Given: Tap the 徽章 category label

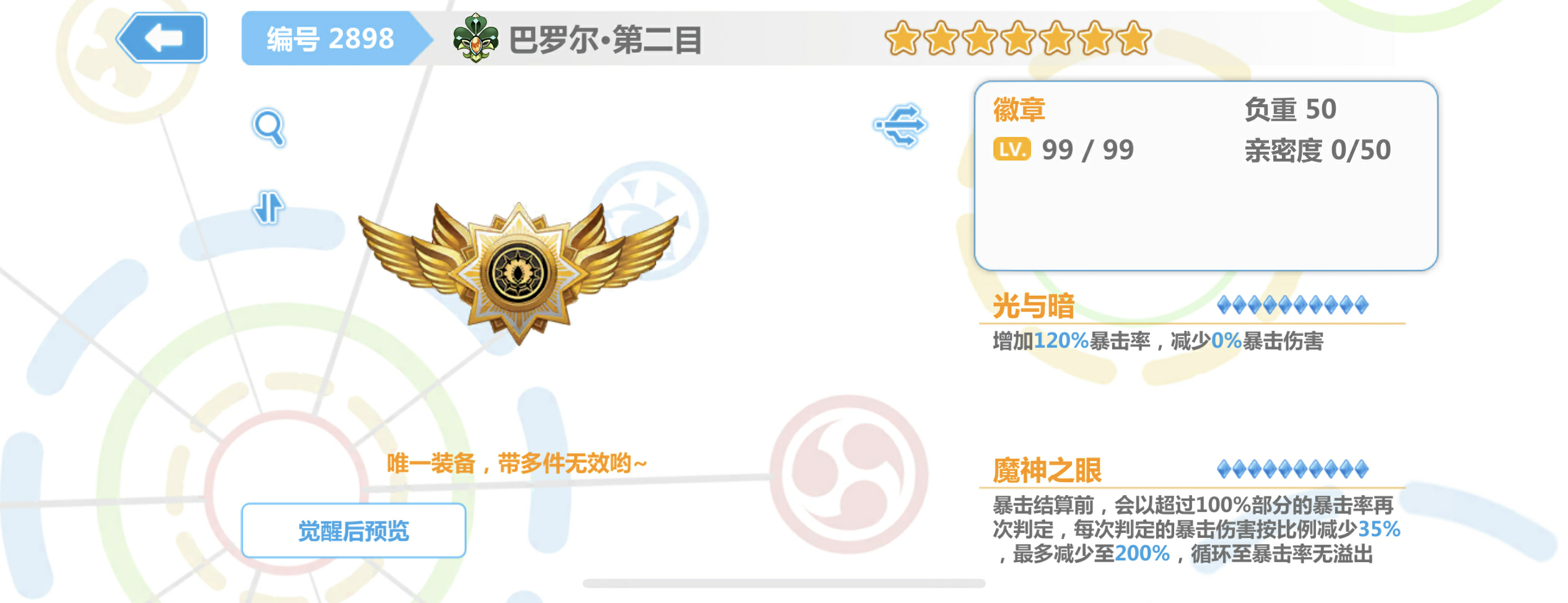Looking at the screenshot, I should pyautogui.click(x=1019, y=110).
